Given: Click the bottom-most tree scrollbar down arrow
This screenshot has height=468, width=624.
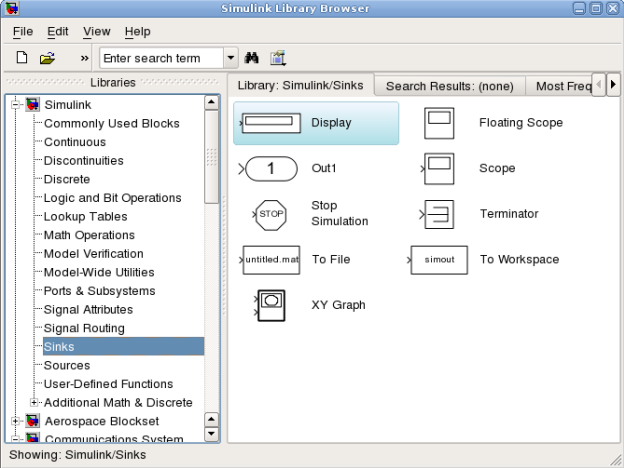Looking at the screenshot, I should pos(211,434).
